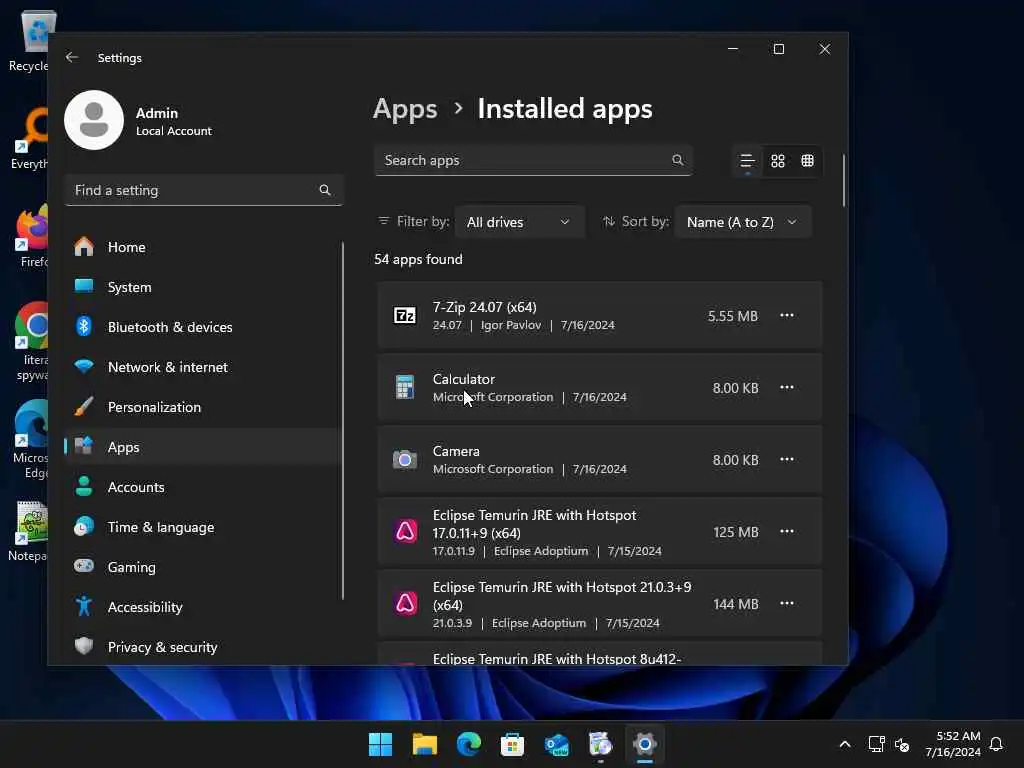Viewport: 1024px width, 768px height.
Task: Click the '7-Zip 24.07 (x64)' entry name
Action: 485,307
